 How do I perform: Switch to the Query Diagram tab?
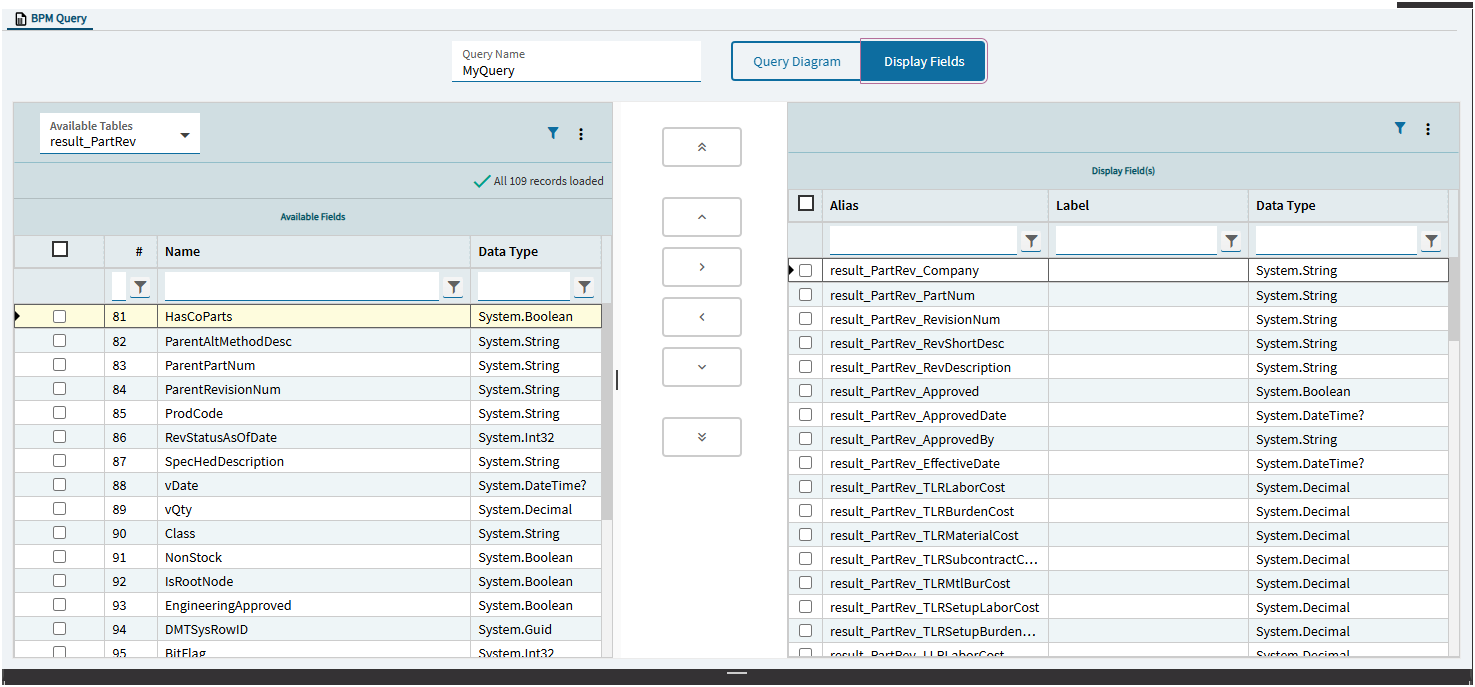tap(796, 61)
